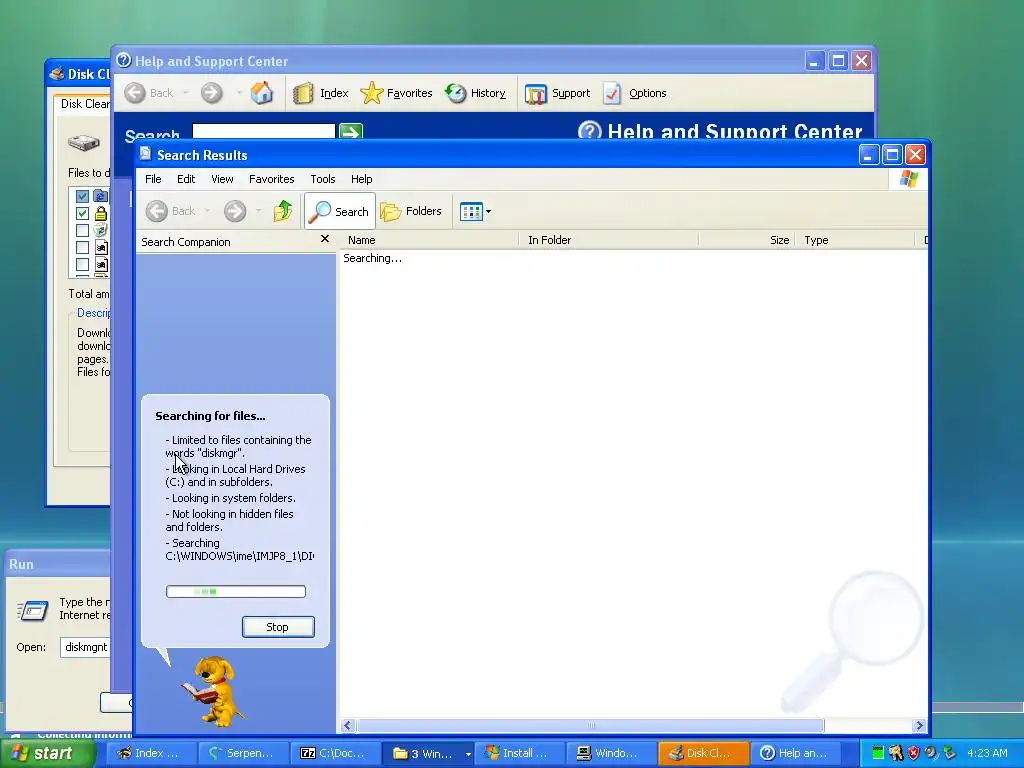Open the Favorites menu in Search Results
Image resolution: width=1024 pixels, height=768 pixels.
coord(272,179)
